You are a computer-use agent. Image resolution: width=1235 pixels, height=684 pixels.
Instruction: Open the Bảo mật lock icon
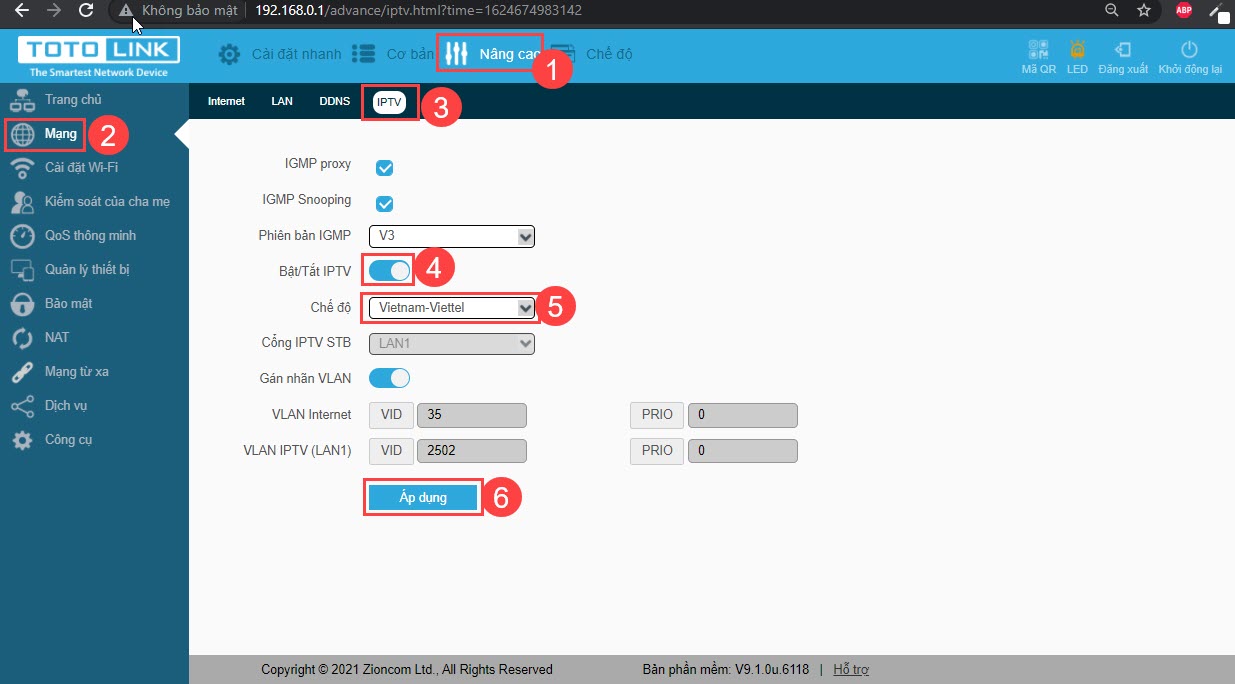[22, 304]
